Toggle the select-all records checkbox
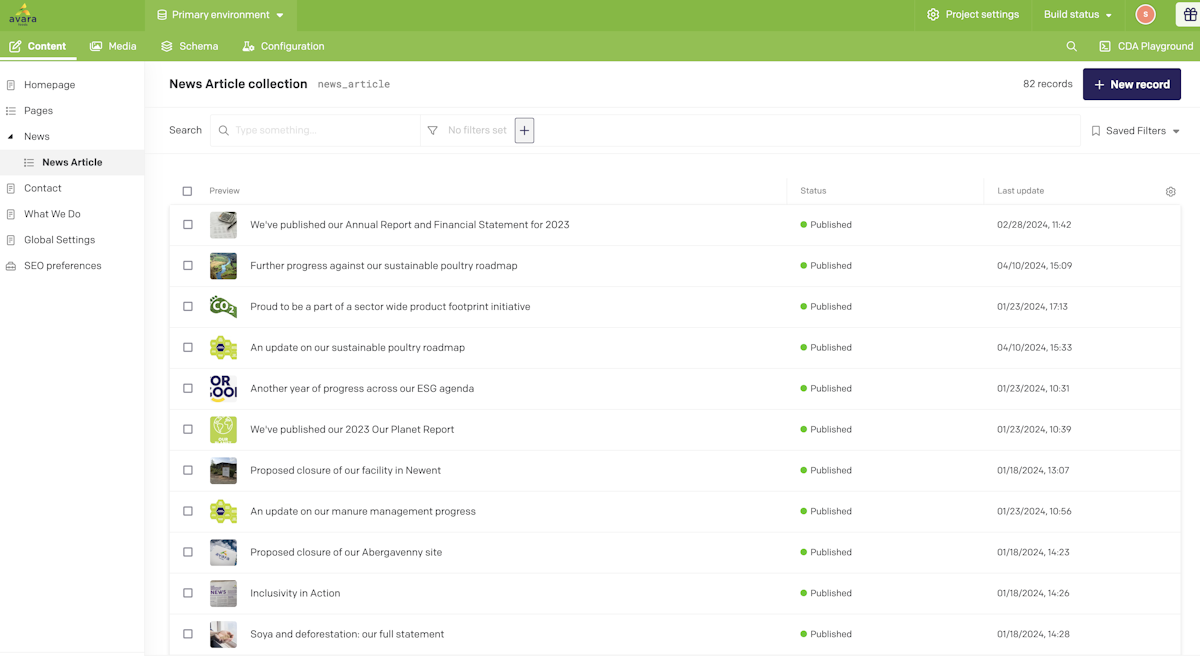This screenshot has width=1200, height=656. (x=187, y=191)
